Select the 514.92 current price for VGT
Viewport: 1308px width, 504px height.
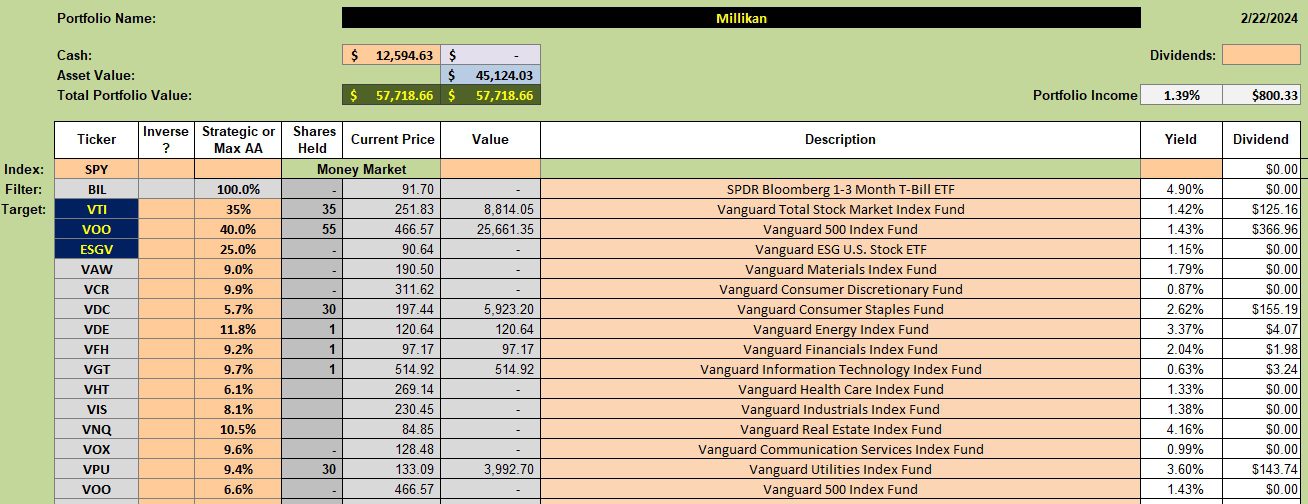[391, 369]
